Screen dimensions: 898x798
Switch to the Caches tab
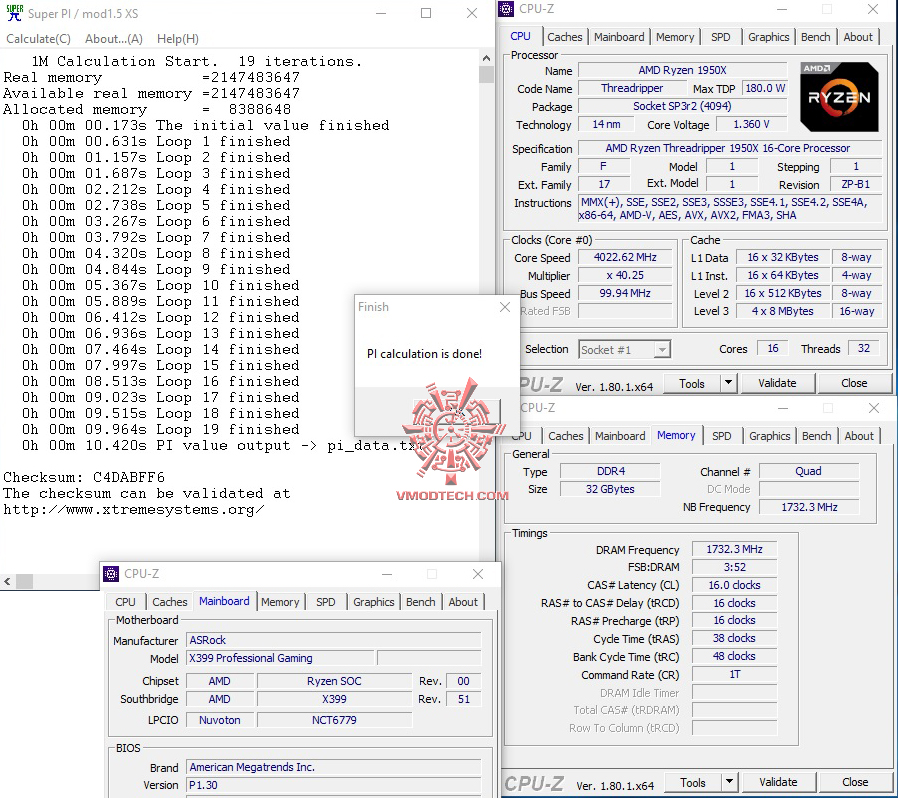(x=565, y=36)
